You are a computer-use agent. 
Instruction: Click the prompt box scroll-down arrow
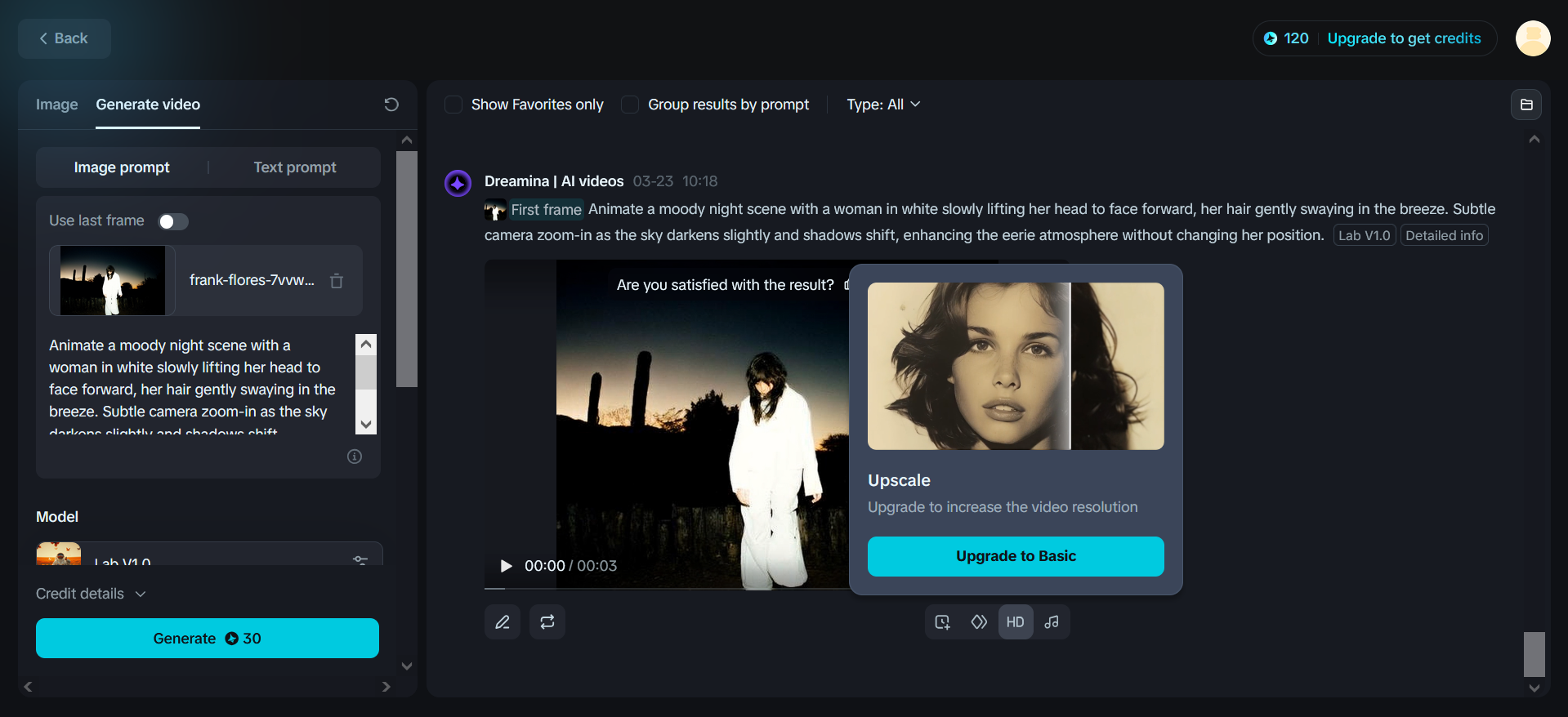366,425
